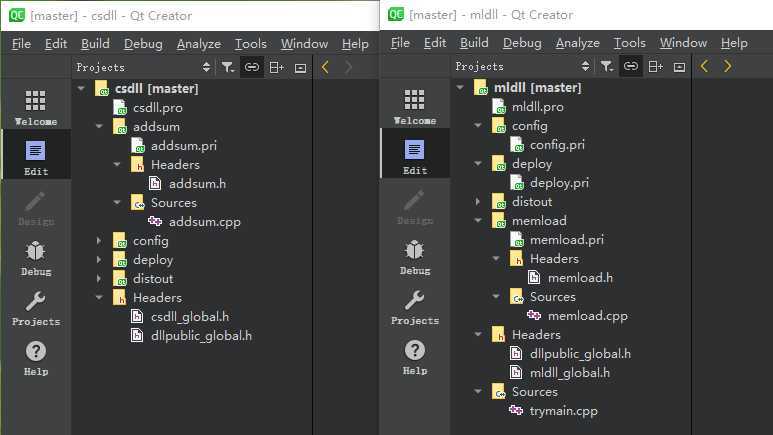This screenshot has width=773, height=435.
Task: Open Projects mode in csdll window
Action: [x=35, y=308]
